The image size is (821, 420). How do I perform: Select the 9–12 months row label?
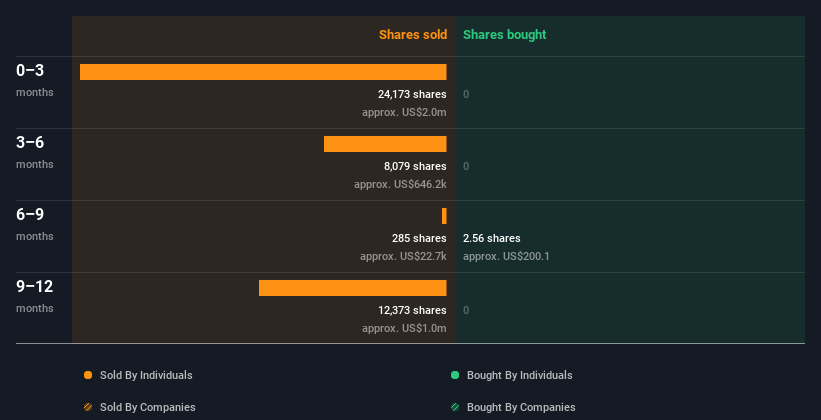35,296
